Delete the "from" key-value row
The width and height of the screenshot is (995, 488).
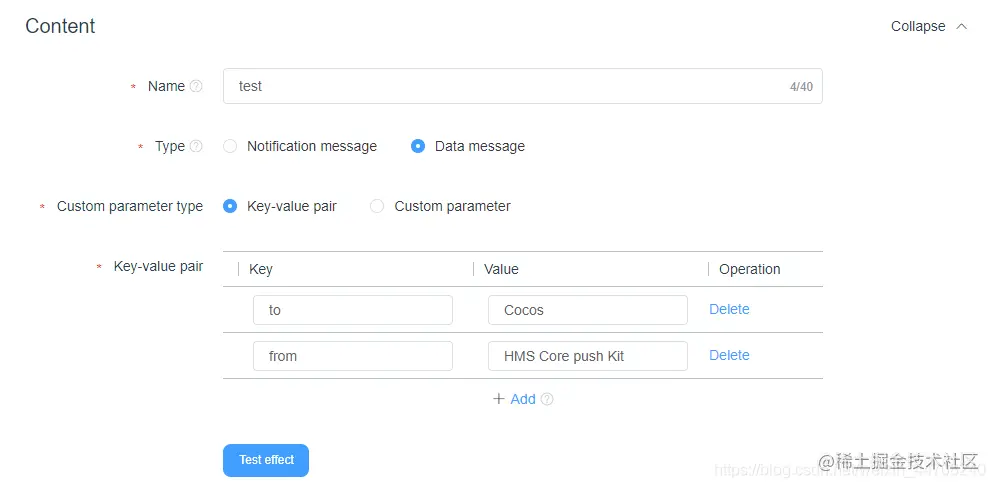coord(729,355)
